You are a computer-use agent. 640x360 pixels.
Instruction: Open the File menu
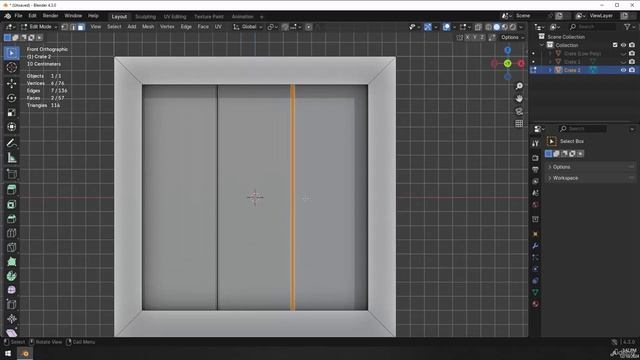[18, 16]
